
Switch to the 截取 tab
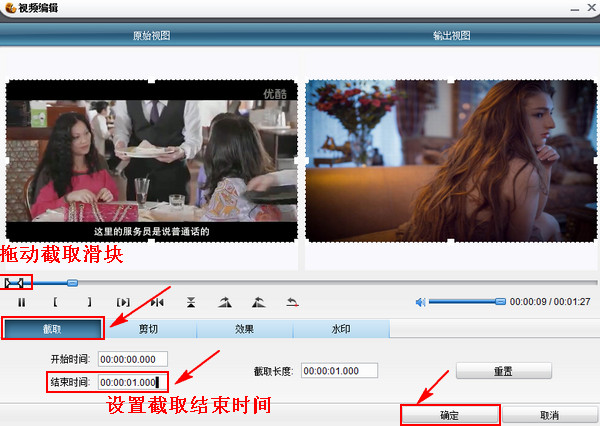click(x=52, y=329)
